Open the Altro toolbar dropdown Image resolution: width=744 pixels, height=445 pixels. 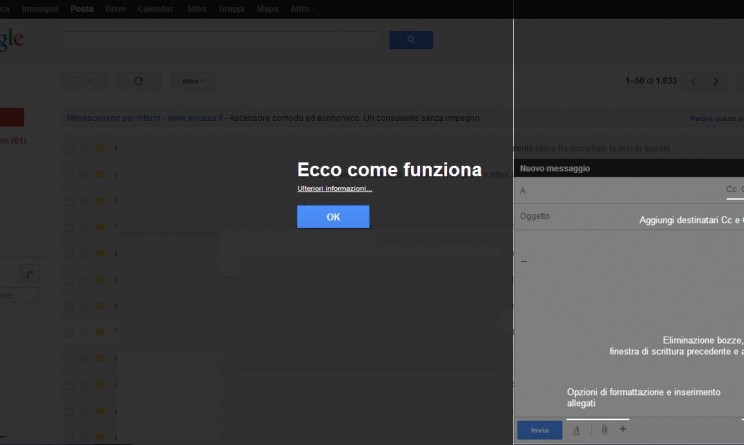point(193,81)
